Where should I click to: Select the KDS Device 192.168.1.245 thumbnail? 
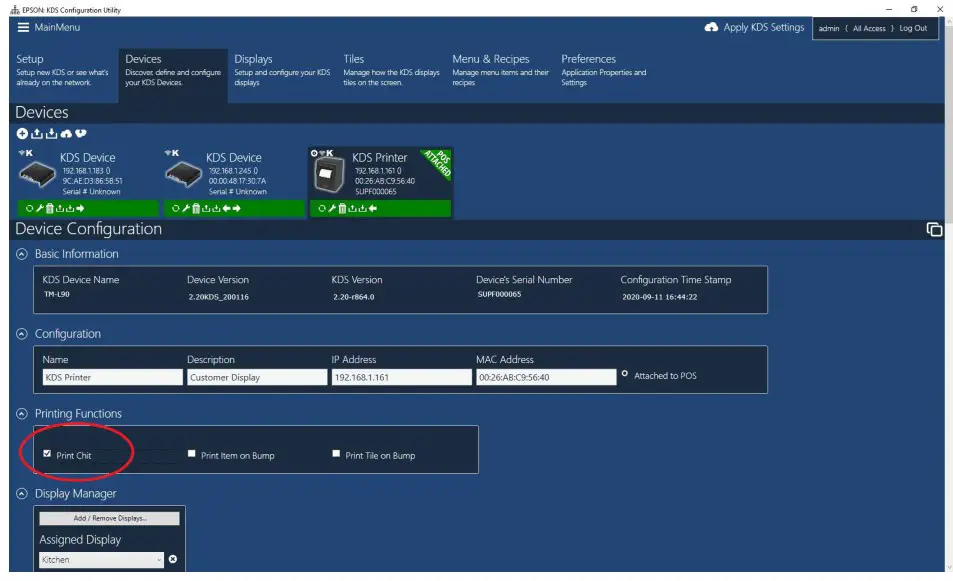(x=183, y=174)
